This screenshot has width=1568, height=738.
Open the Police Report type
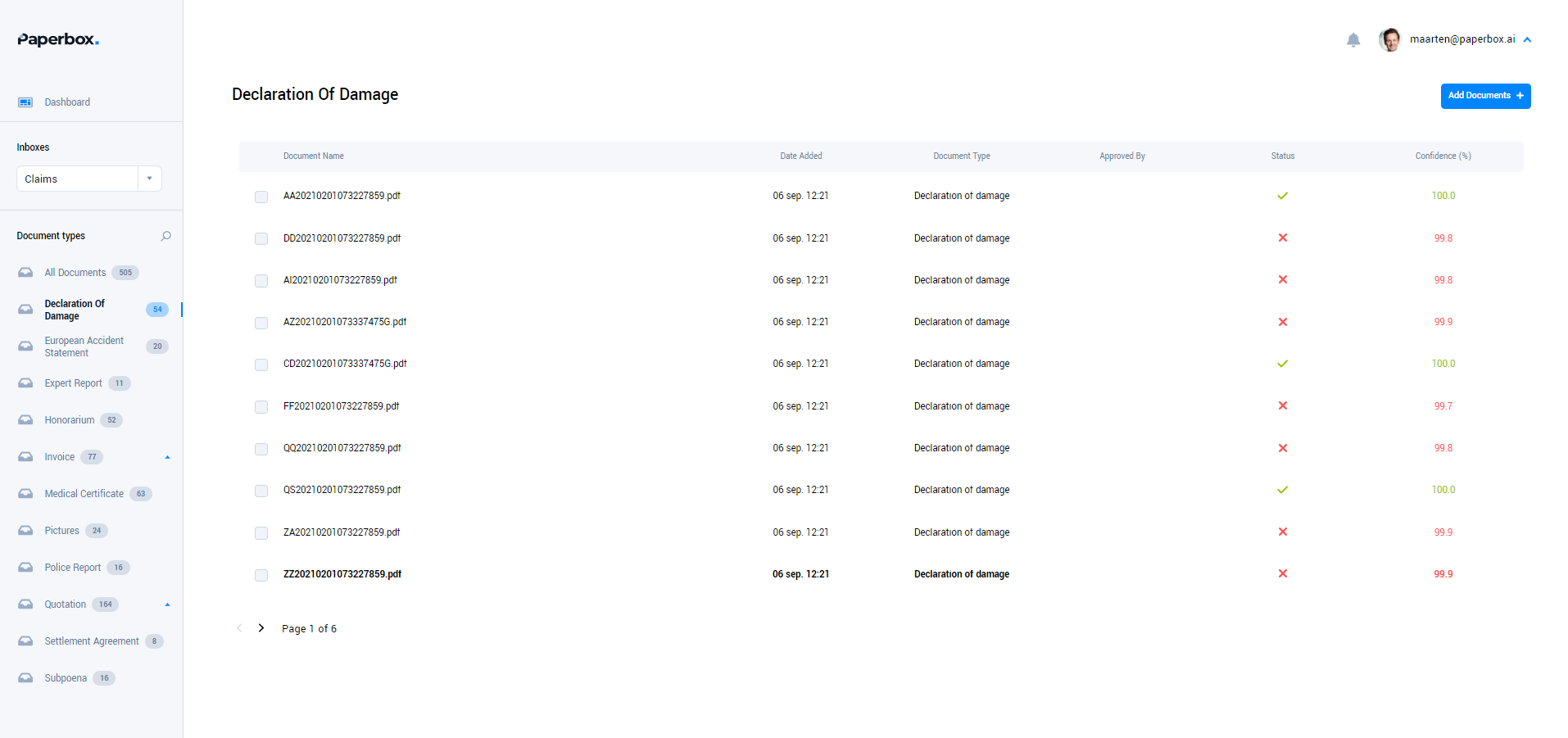pyautogui.click(x=72, y=568)
